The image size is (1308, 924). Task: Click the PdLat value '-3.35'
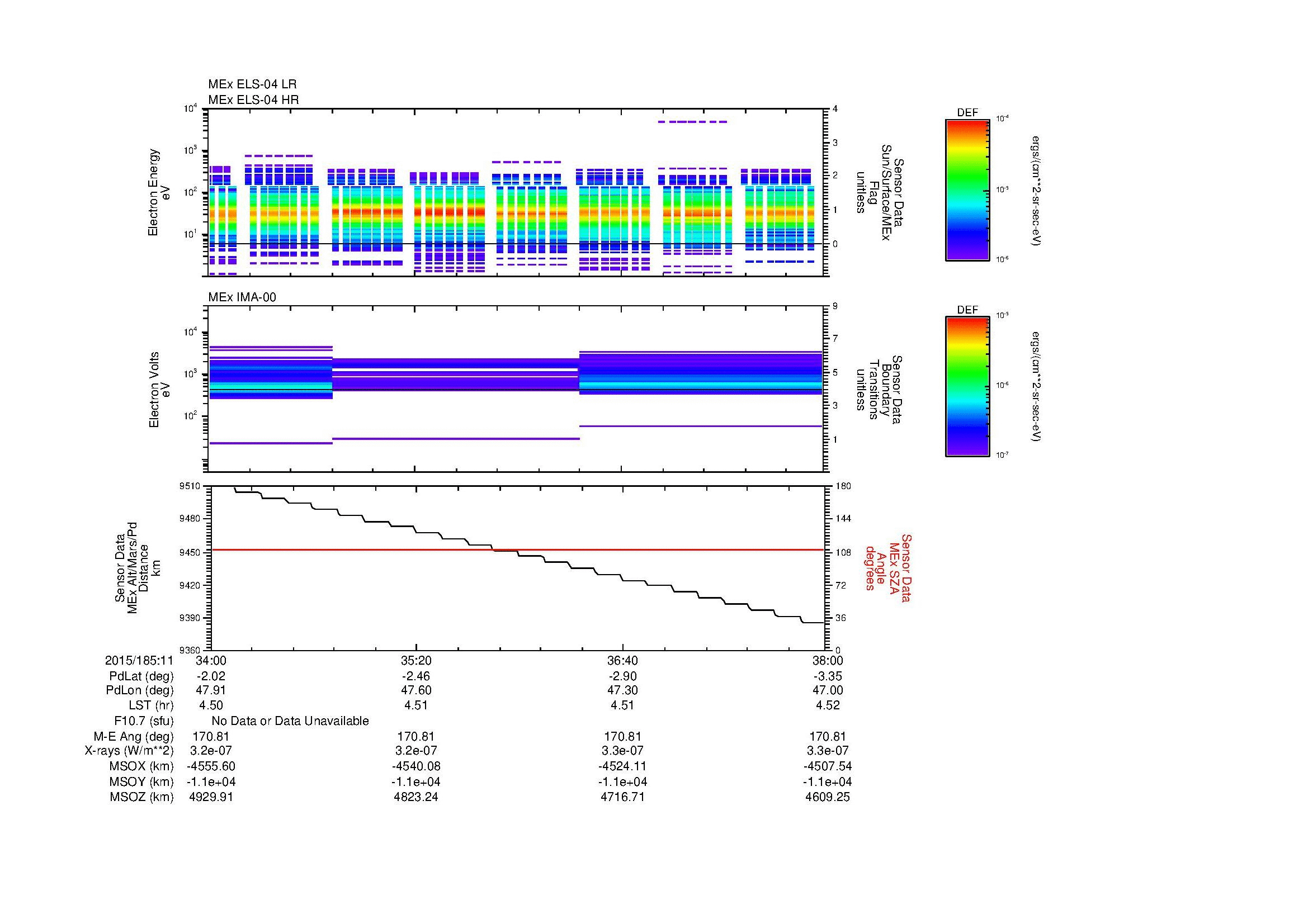827,676
